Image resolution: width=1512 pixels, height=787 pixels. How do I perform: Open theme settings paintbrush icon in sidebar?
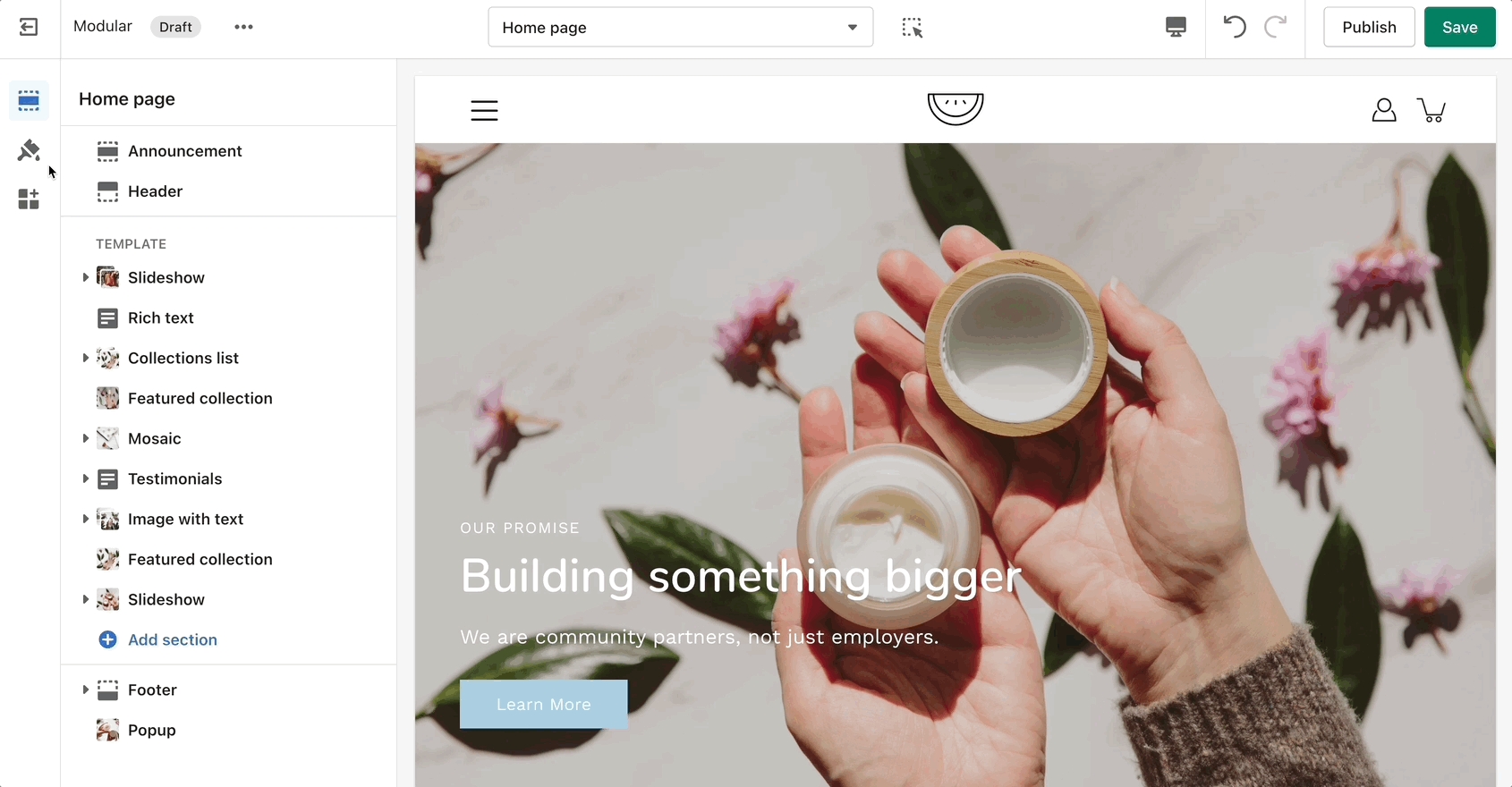(29, 149)
